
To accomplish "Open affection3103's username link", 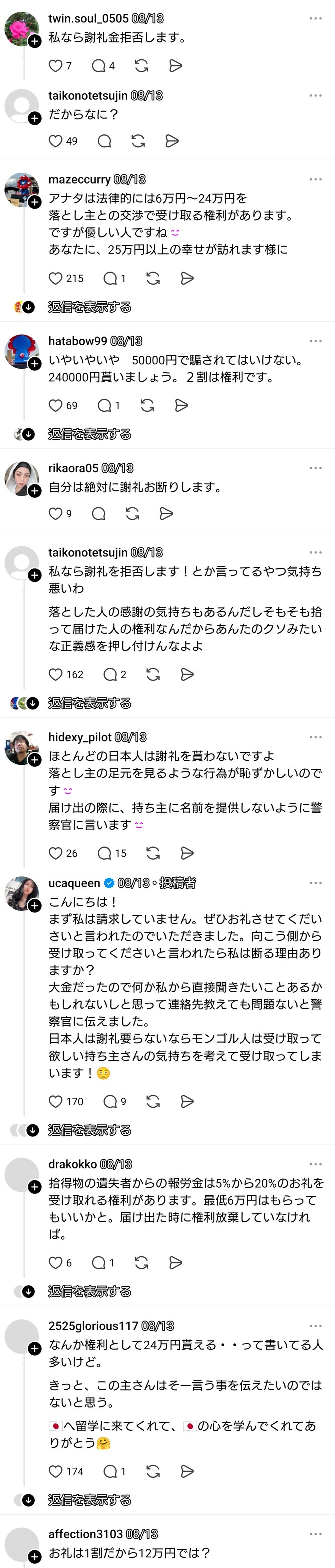I will (85, 1534).
